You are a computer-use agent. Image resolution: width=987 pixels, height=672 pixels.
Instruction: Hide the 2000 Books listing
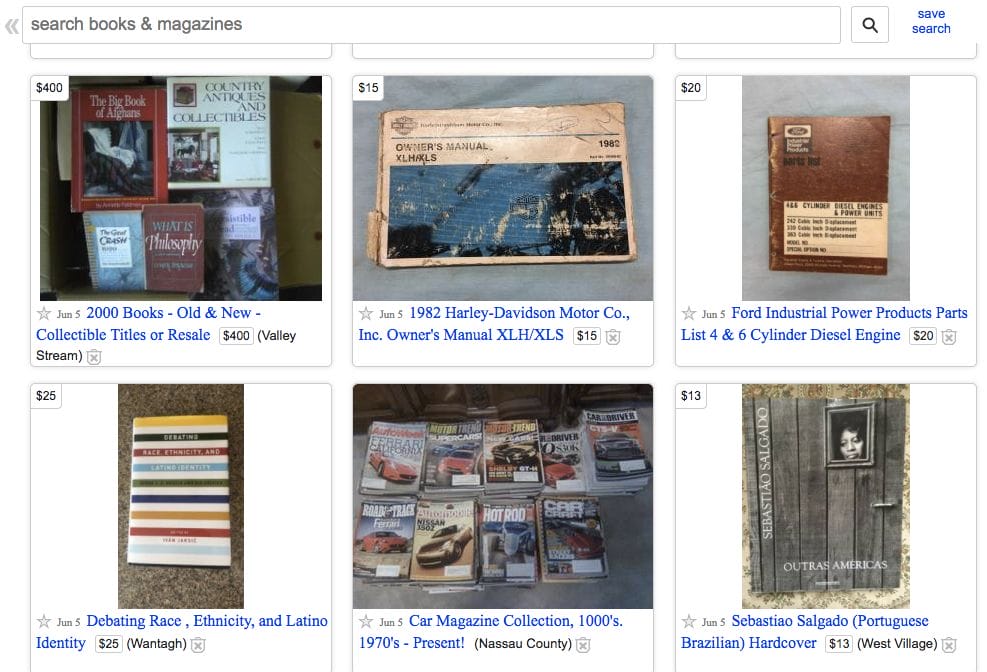tap(94, 357)
